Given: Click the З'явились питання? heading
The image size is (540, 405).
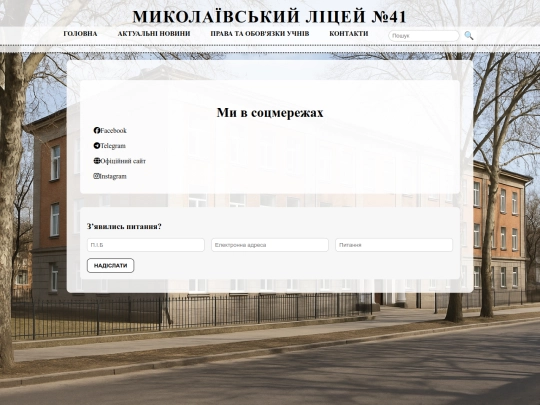Looking at the screenshot, I should [124, 226].
